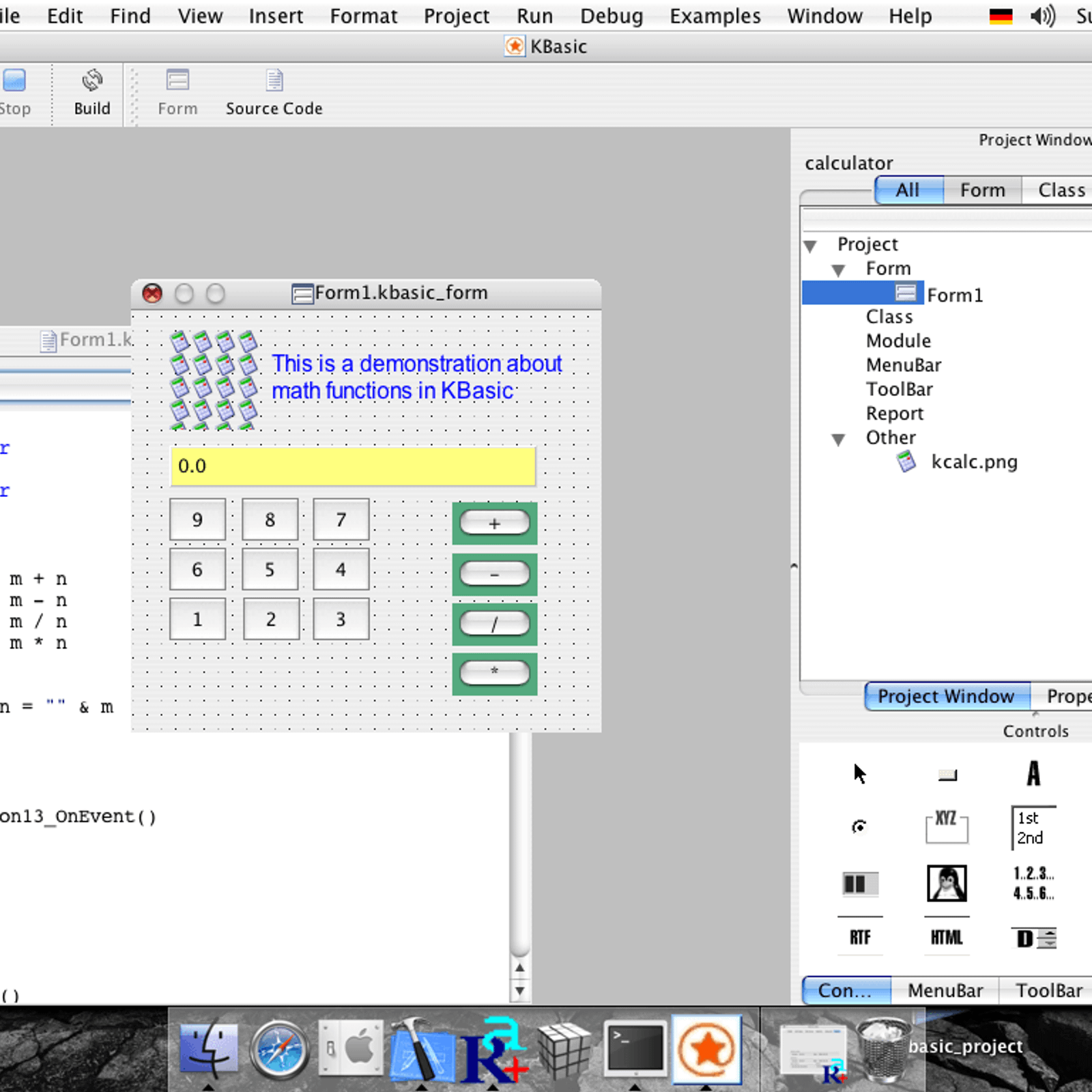
Task: Select the Module tree item
Action: click(898, 341)
